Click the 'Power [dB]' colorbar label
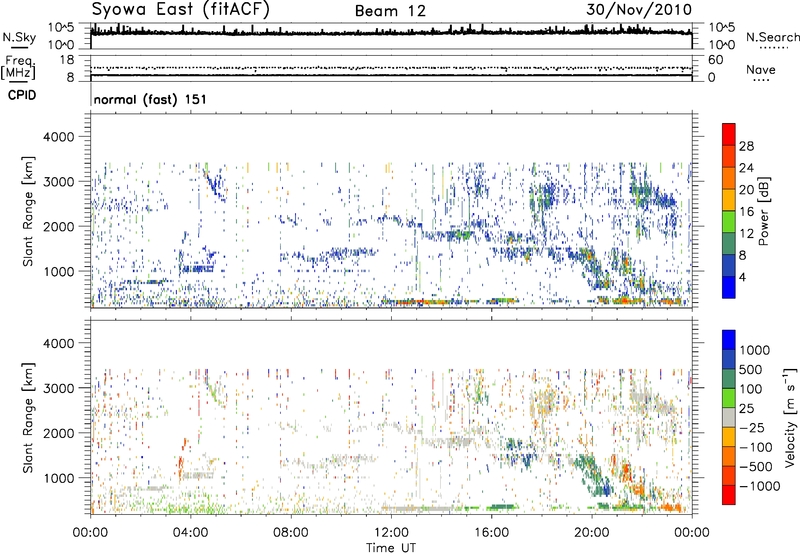The height and width of the screenshot is (554, 800). click(763, 211)
